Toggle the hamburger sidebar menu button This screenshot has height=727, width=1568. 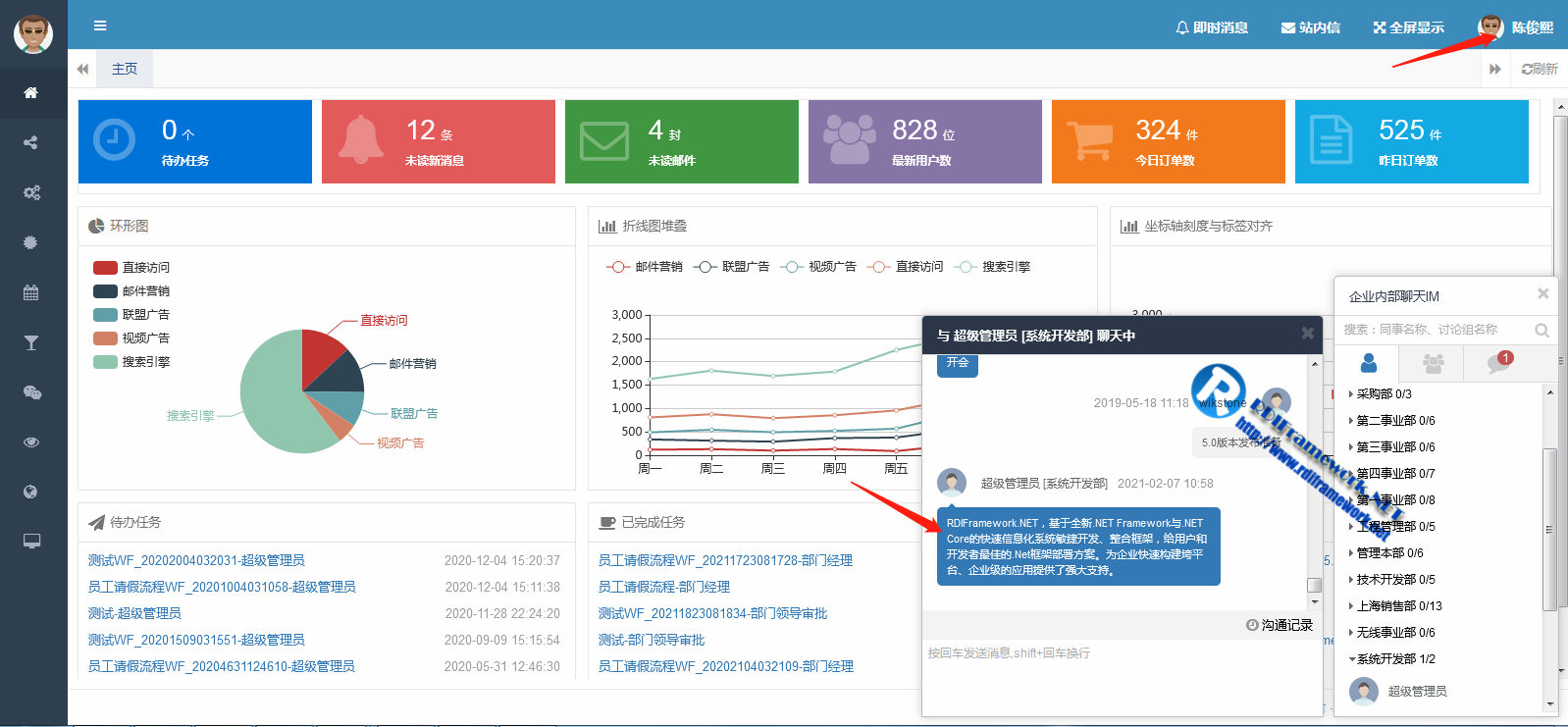(x=100, y=26)
